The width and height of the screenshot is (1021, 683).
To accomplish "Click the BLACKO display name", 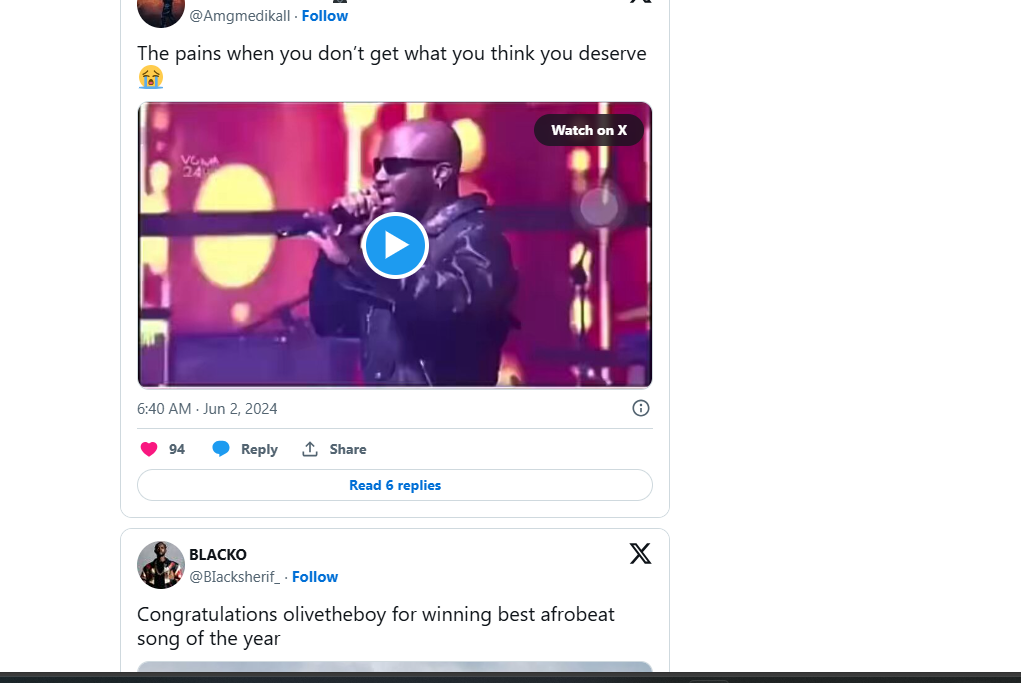I will (x=218, y=555).
